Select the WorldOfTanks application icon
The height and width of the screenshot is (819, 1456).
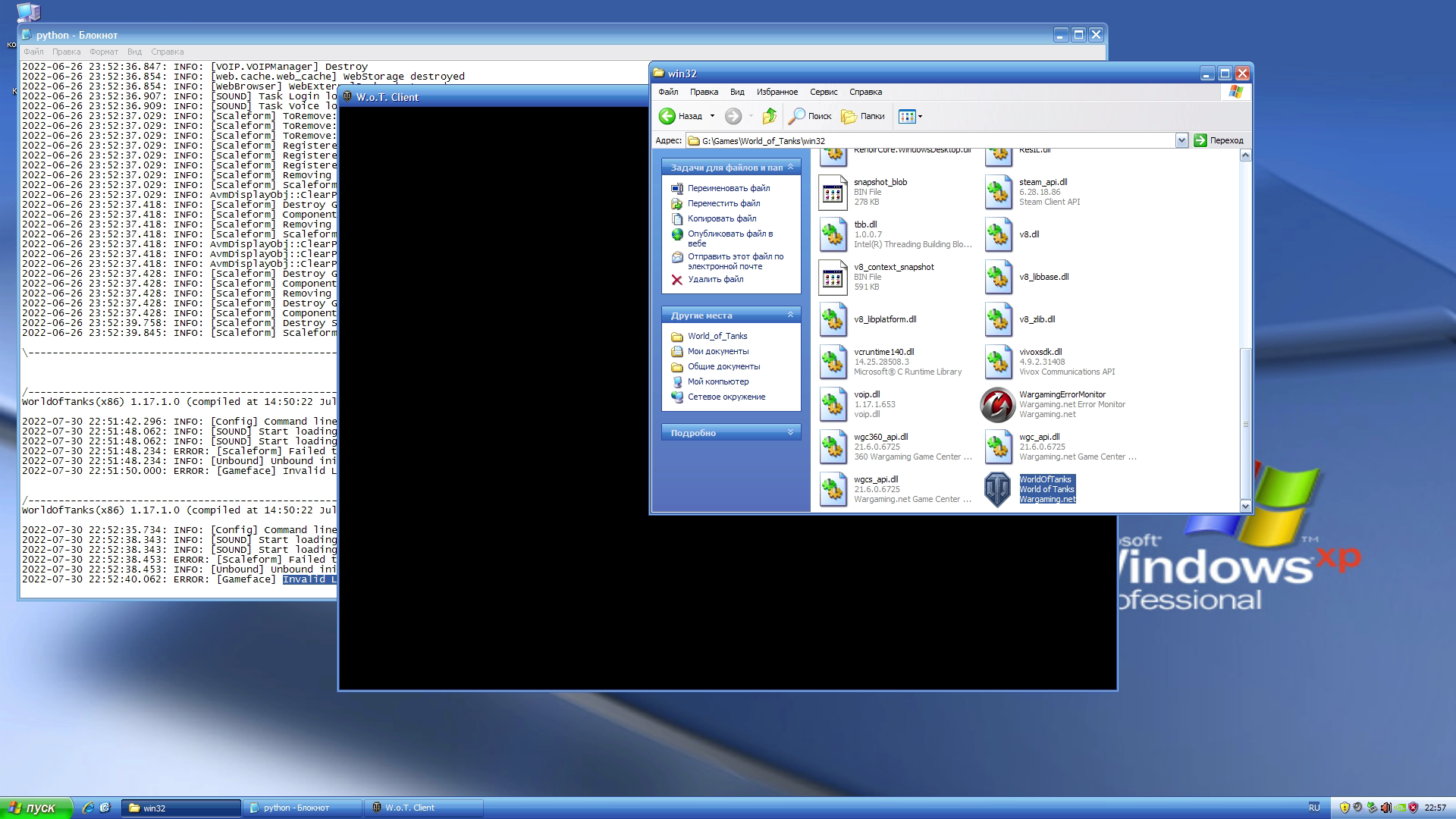pyautogui.click(x=997, y=489)
